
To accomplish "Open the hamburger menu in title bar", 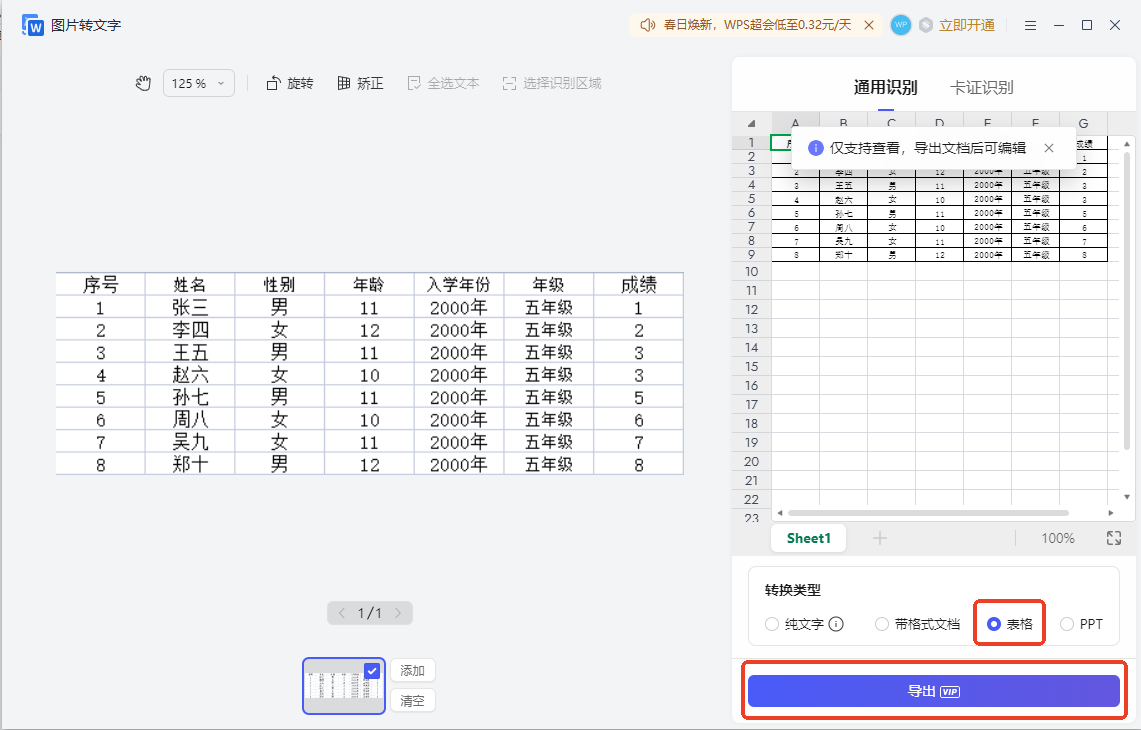I will [1030, 24].
